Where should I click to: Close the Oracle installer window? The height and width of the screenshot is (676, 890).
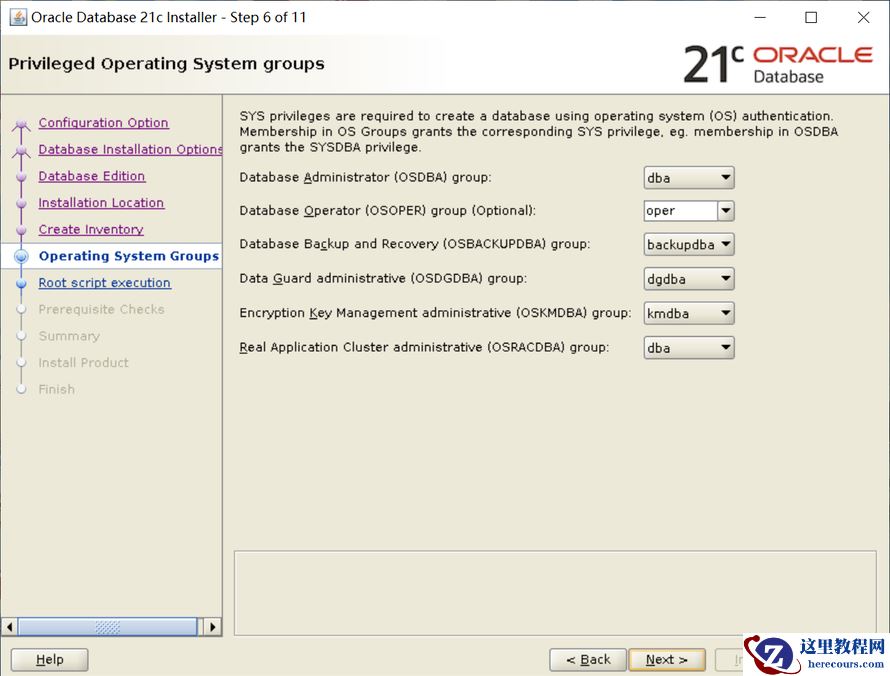coord(863,18)
